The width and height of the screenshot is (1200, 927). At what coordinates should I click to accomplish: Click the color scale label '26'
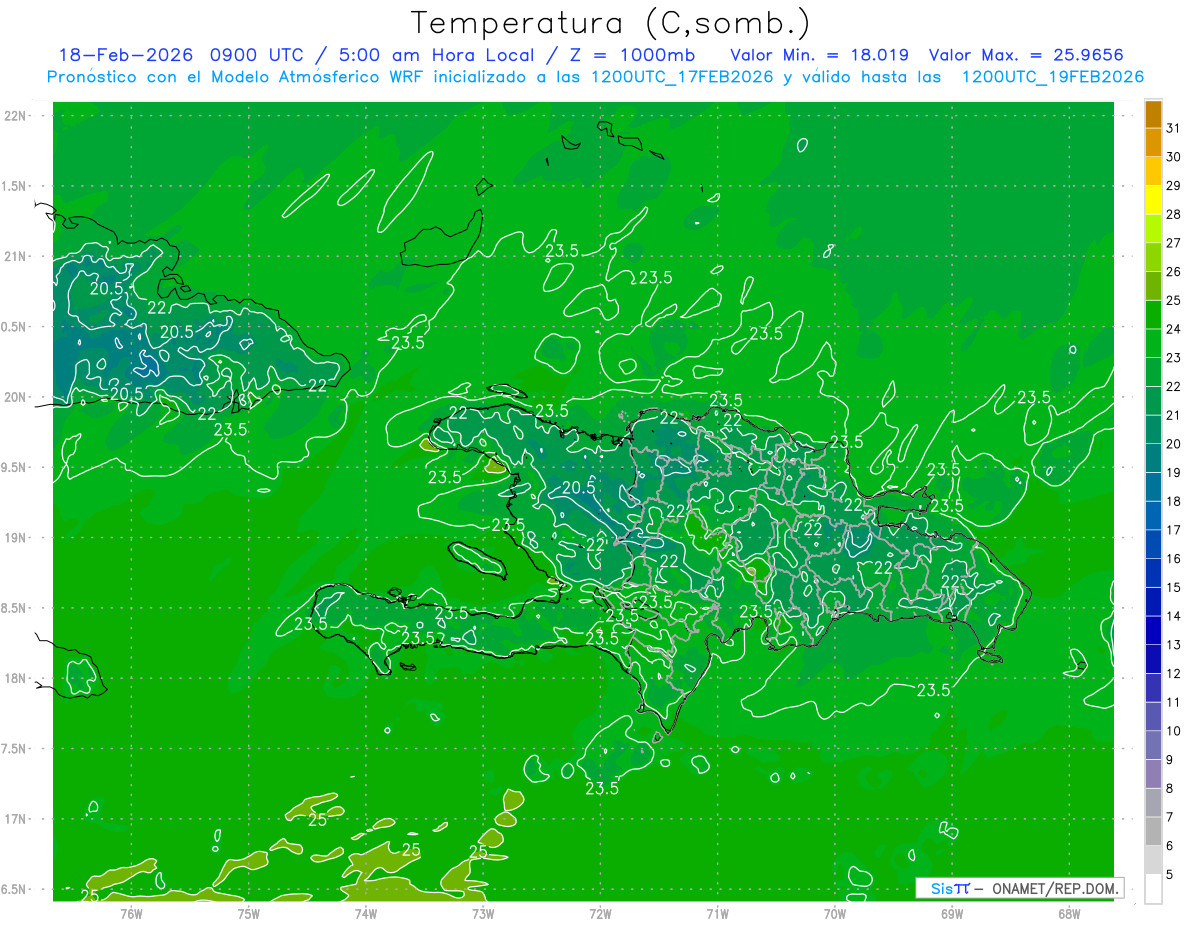pos(1174,272)
